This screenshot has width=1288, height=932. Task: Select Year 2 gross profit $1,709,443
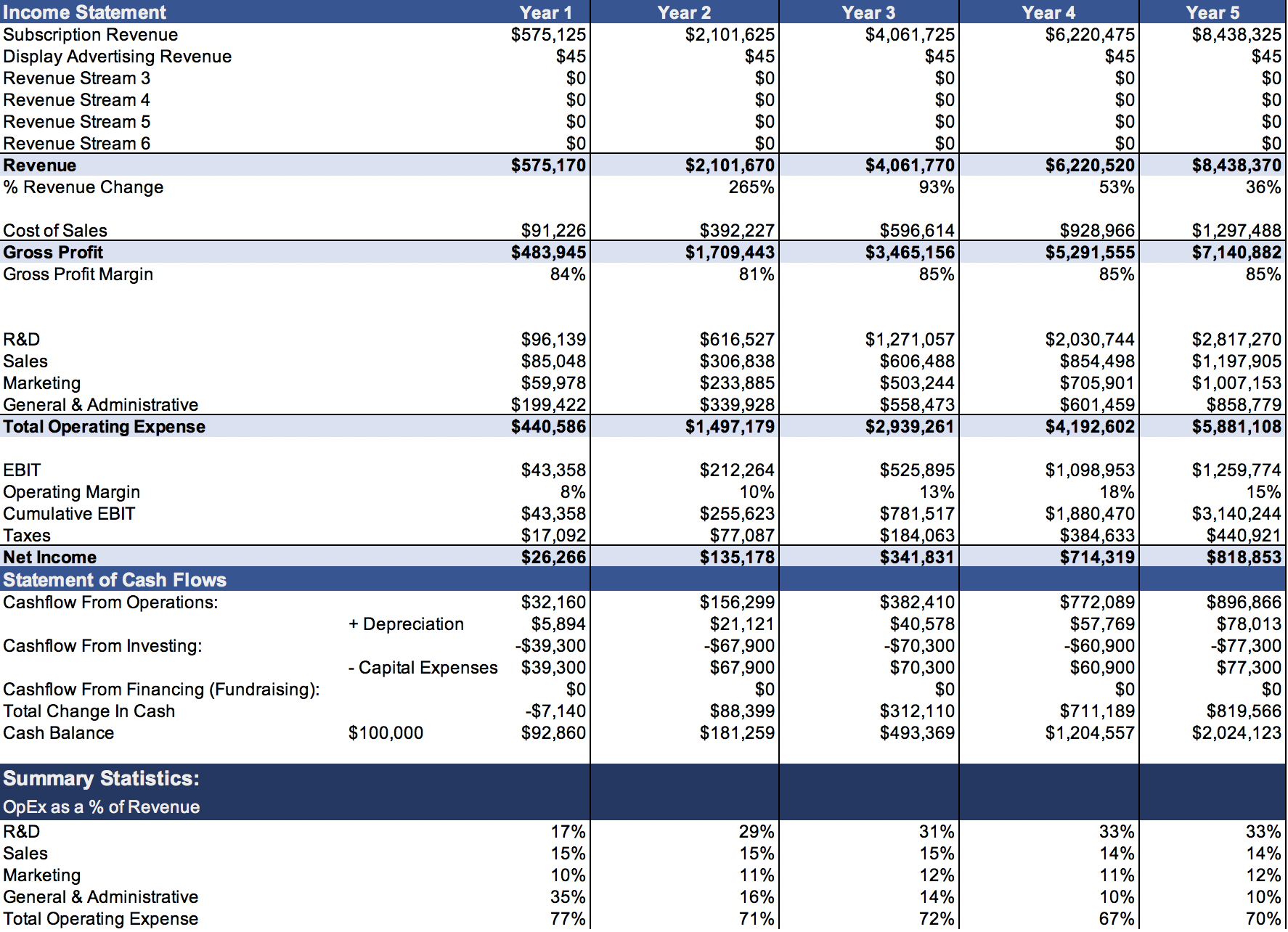(730, 253)
